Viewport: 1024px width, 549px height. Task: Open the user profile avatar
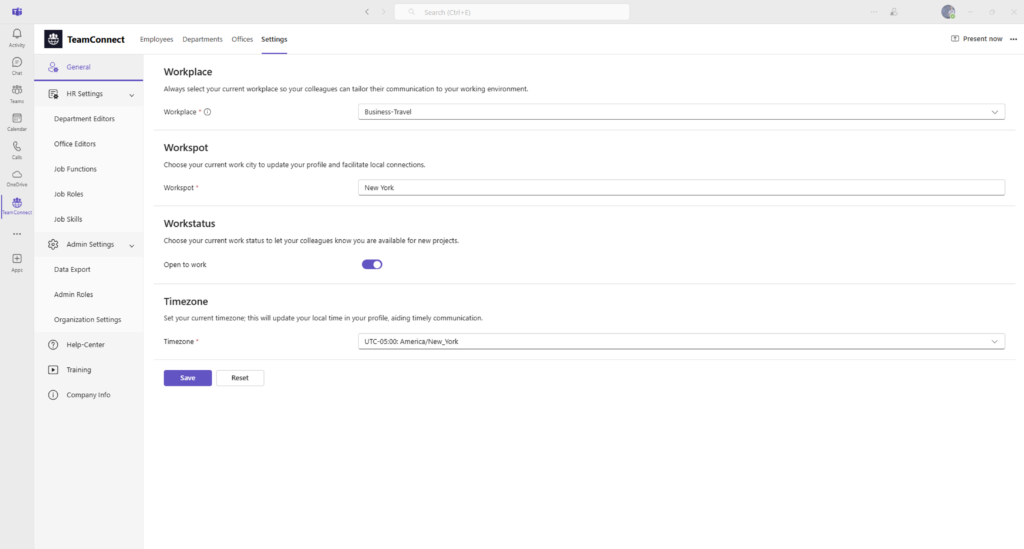(948, 12)
